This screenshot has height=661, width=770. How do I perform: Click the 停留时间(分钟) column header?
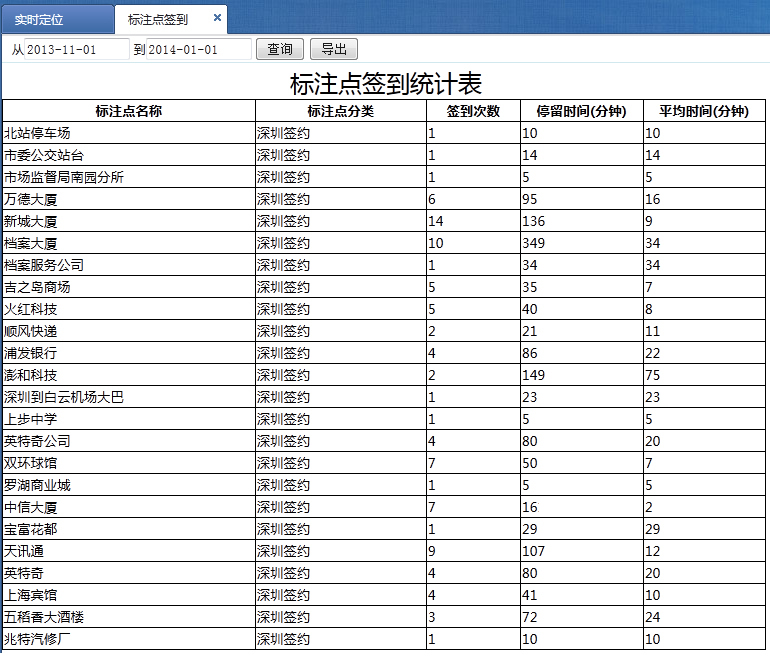[581, 111]
